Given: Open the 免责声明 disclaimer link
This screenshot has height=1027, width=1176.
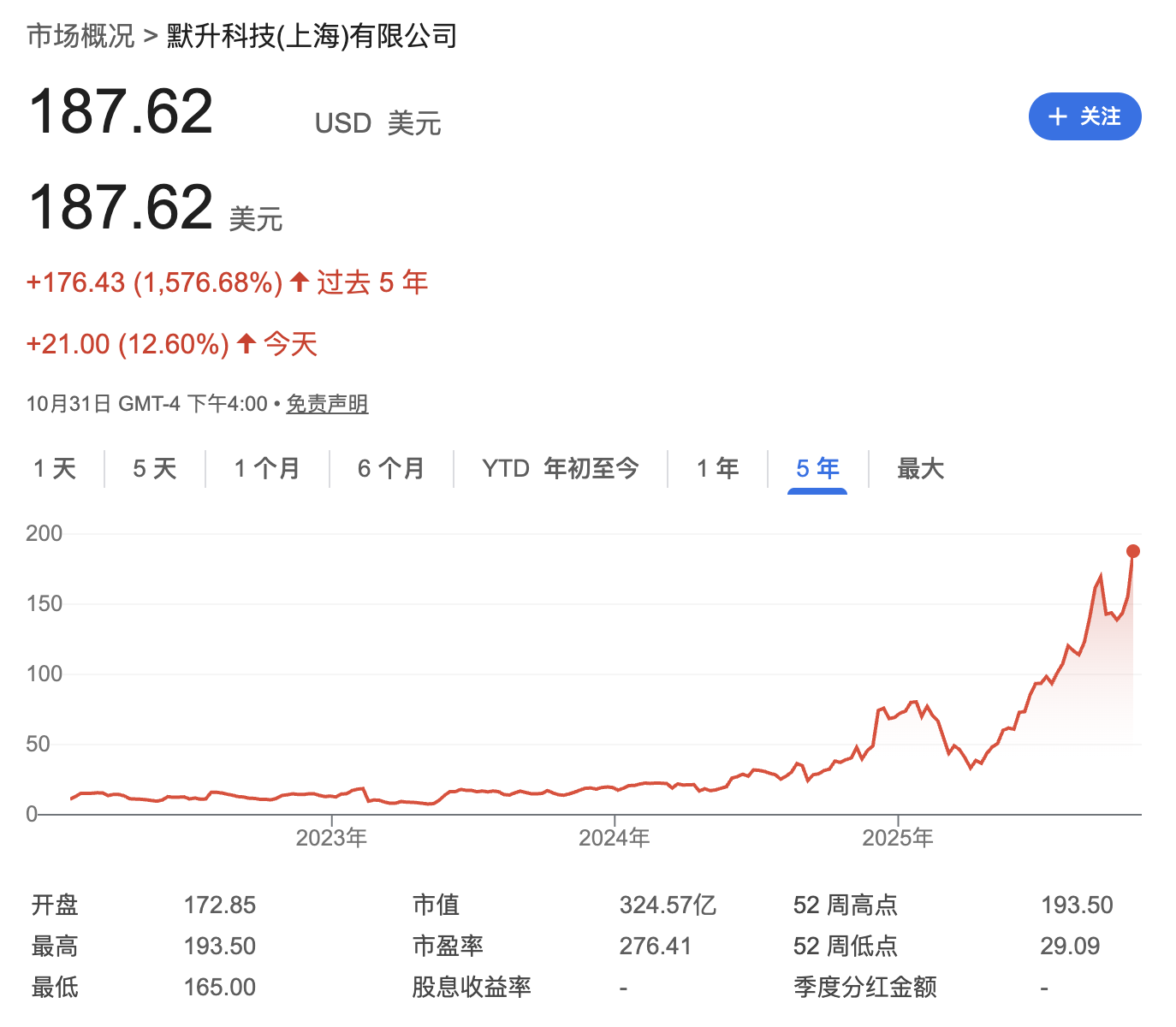Looking at the screenshot, I should (x=327, y=403).
